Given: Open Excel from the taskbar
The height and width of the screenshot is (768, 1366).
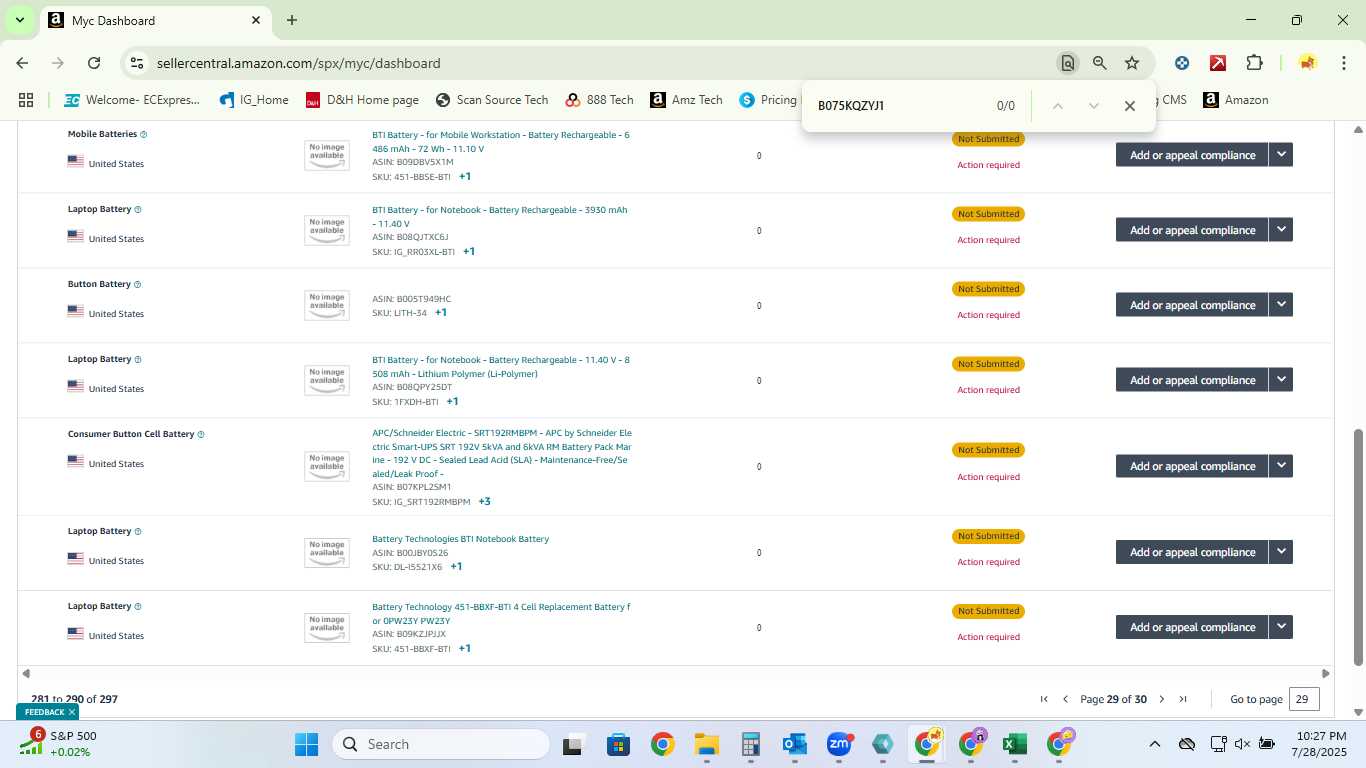Looking at the screenshot, I should (1015, 744).
